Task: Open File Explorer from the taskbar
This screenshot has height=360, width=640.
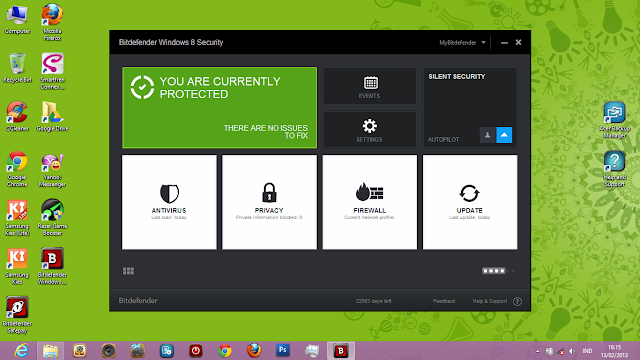Action: [x=51, y=351]
